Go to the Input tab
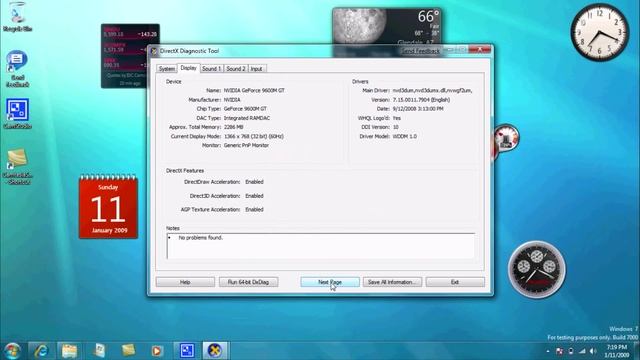The height and width of the screenshot is (360, 640). pyautogui.click(x=256, y=69)
